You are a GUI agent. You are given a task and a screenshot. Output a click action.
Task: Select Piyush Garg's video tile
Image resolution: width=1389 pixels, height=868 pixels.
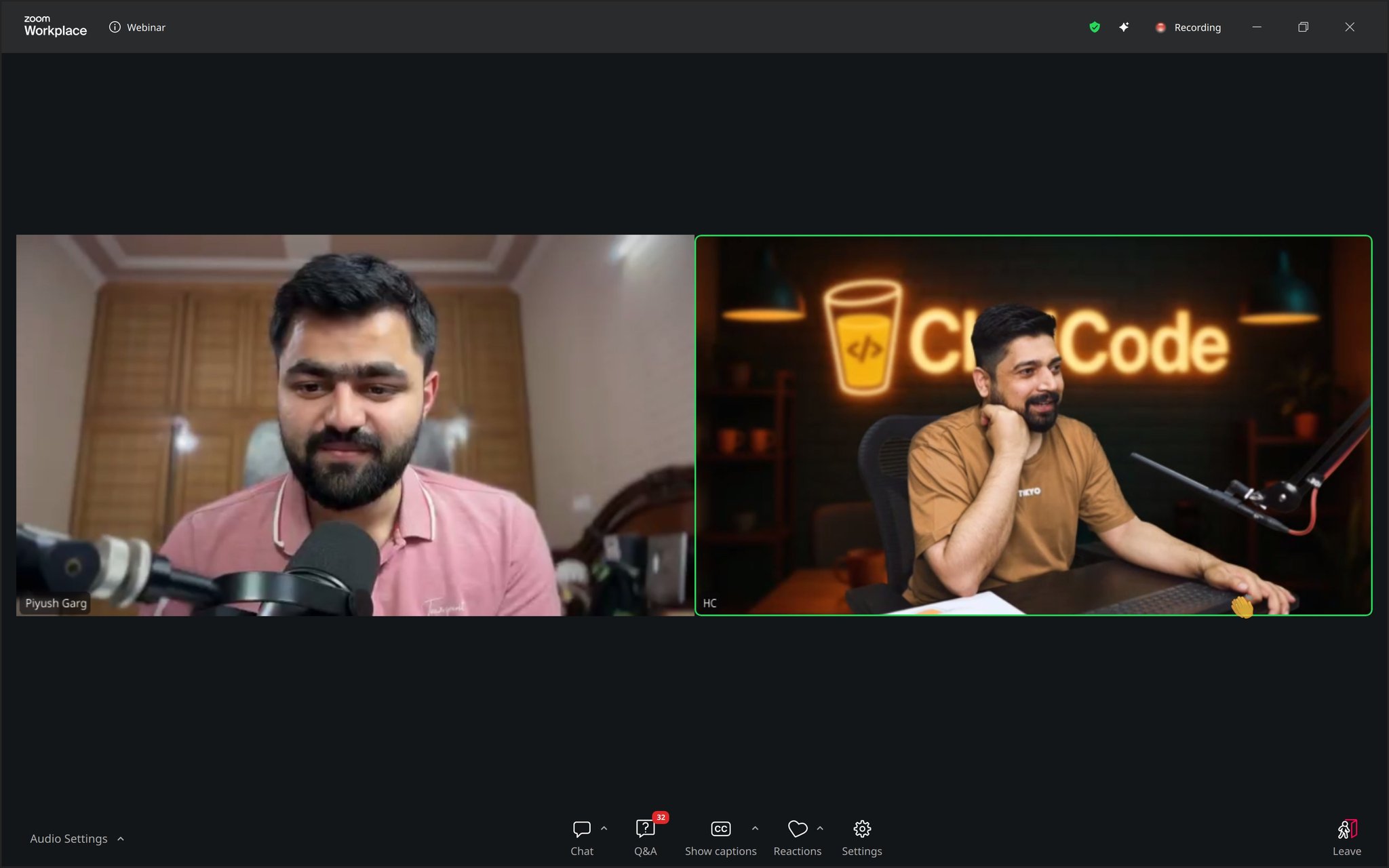pos(355,425)
